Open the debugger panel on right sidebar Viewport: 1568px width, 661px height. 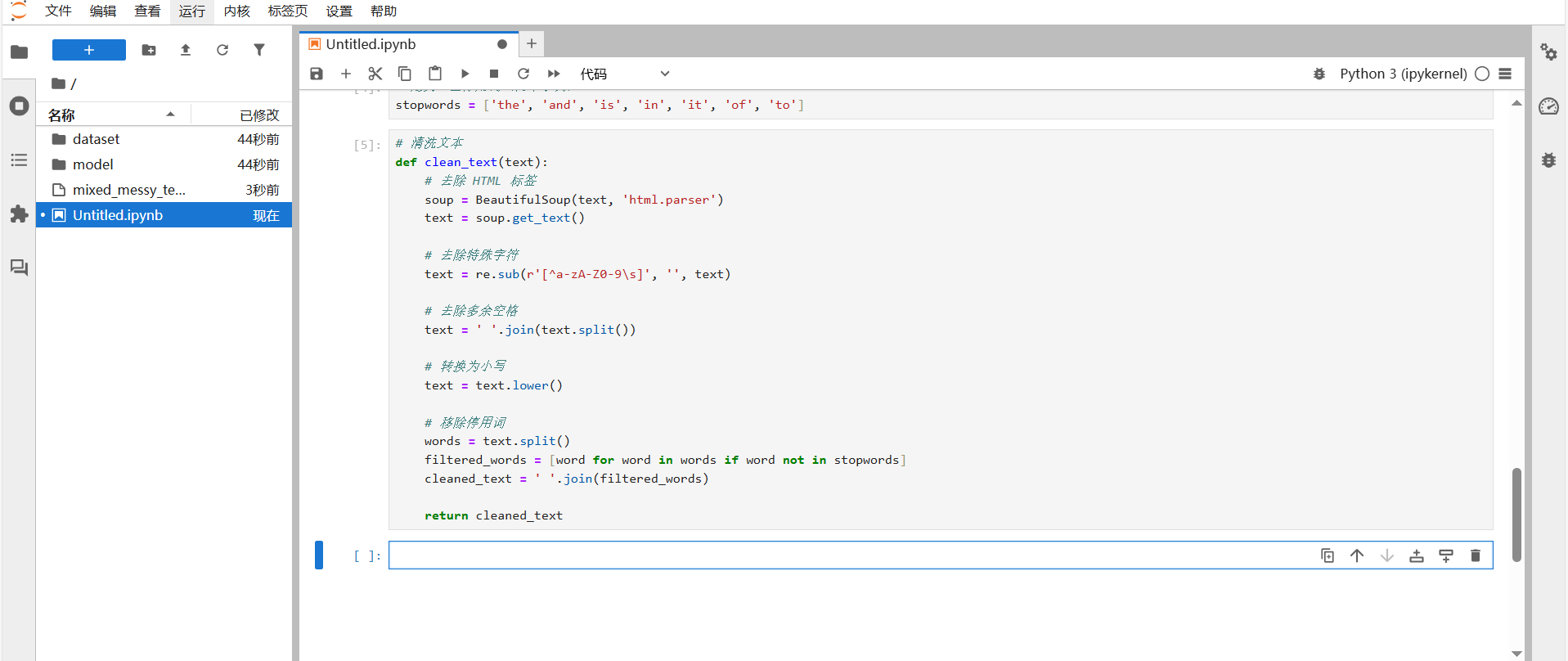tap(1548, 160)
